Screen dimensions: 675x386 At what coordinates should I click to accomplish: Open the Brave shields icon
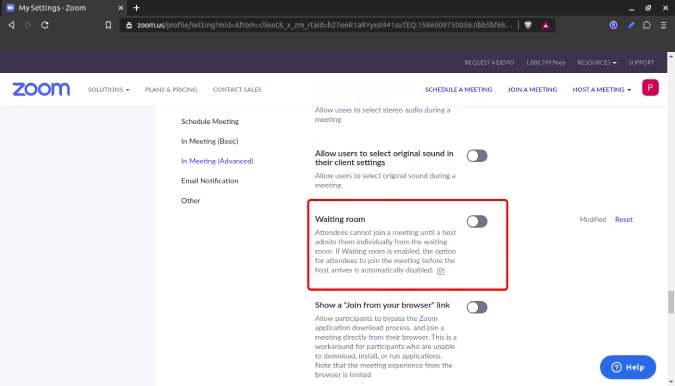pyautogui.click(x=528, y=25)
